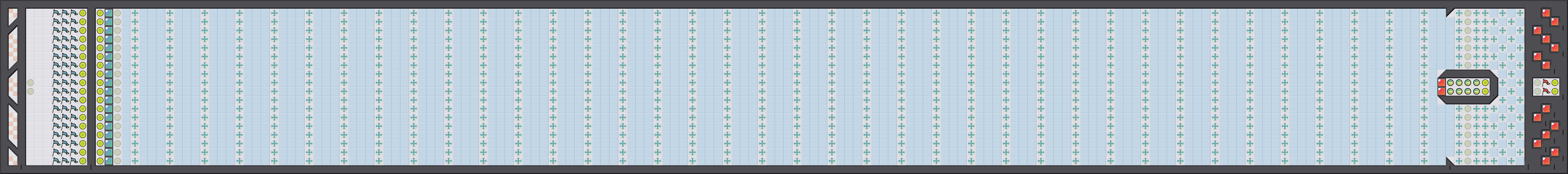Select the topmost teal square in the left column
The width and height of the screenshot is (1568, 174).
(x=109, y=13)
